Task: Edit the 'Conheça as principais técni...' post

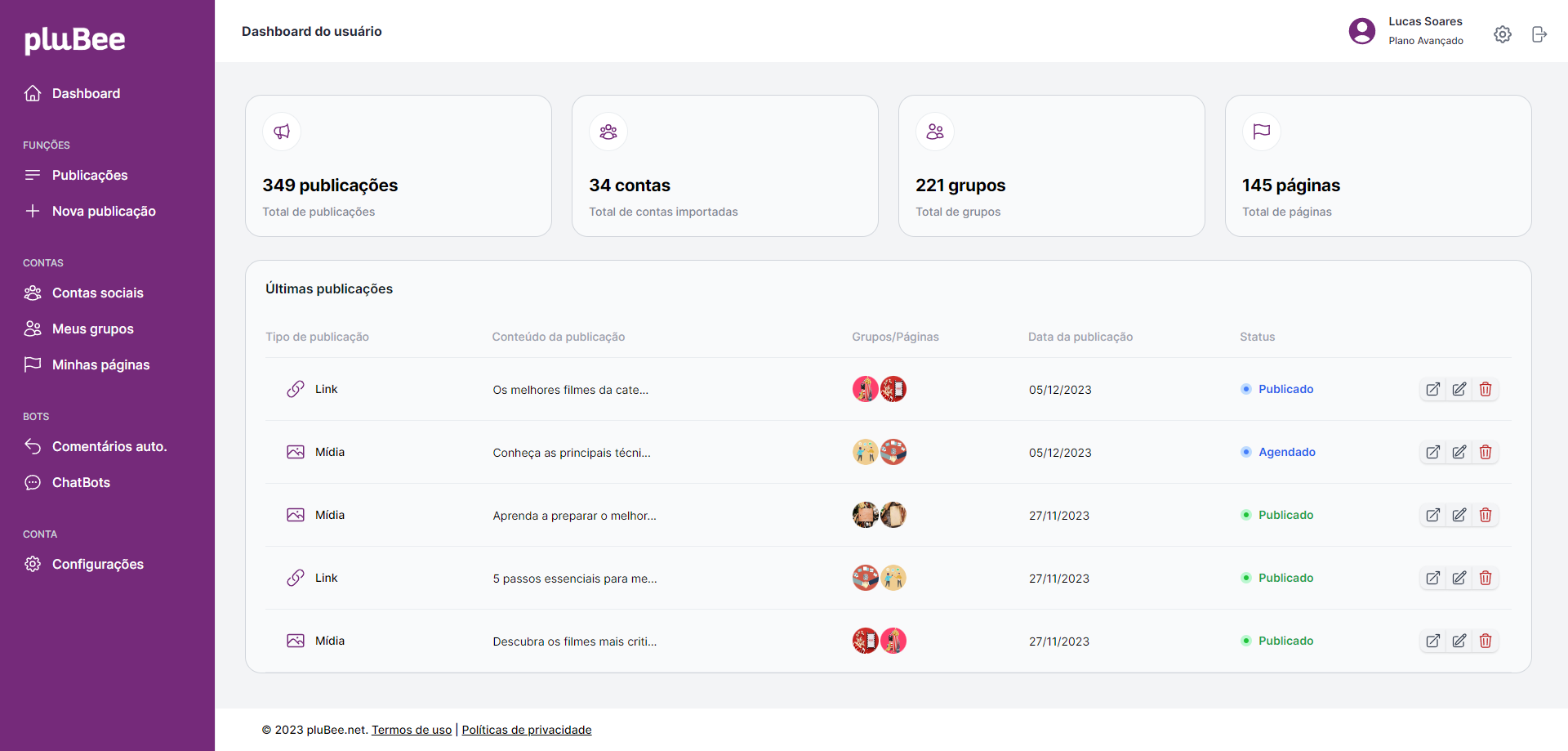Action: pyautogui.click(x=1459, y=452)
